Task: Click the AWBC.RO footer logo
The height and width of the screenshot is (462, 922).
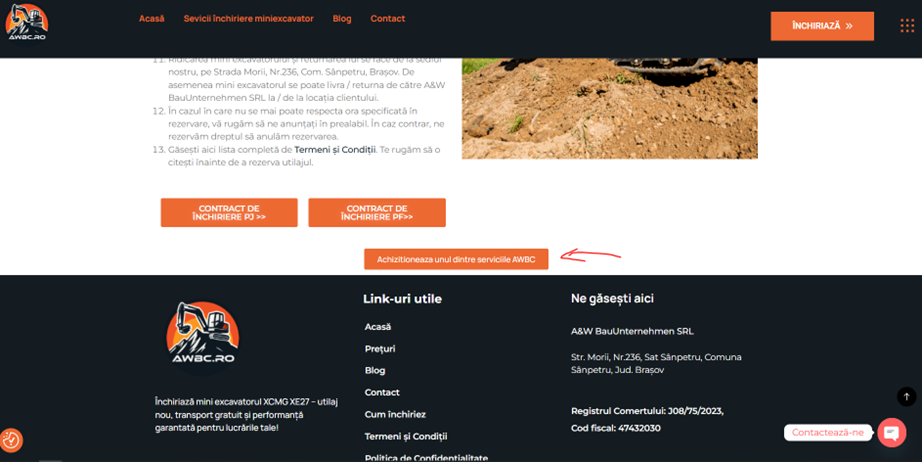Action: click(x=203, y=334)
